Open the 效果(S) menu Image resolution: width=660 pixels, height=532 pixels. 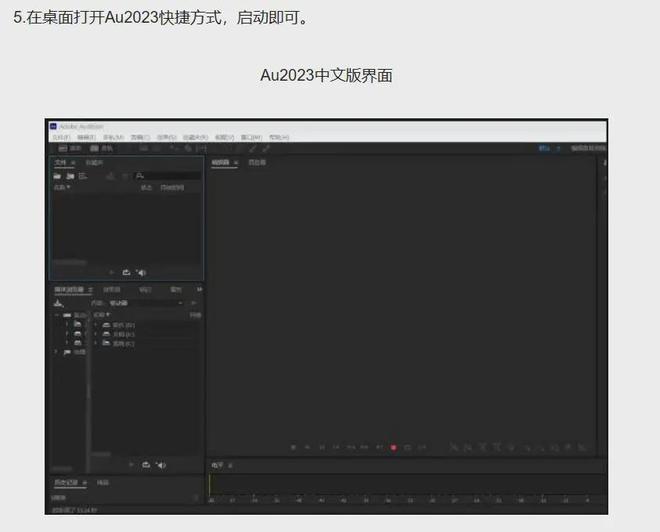click(166, 138)
